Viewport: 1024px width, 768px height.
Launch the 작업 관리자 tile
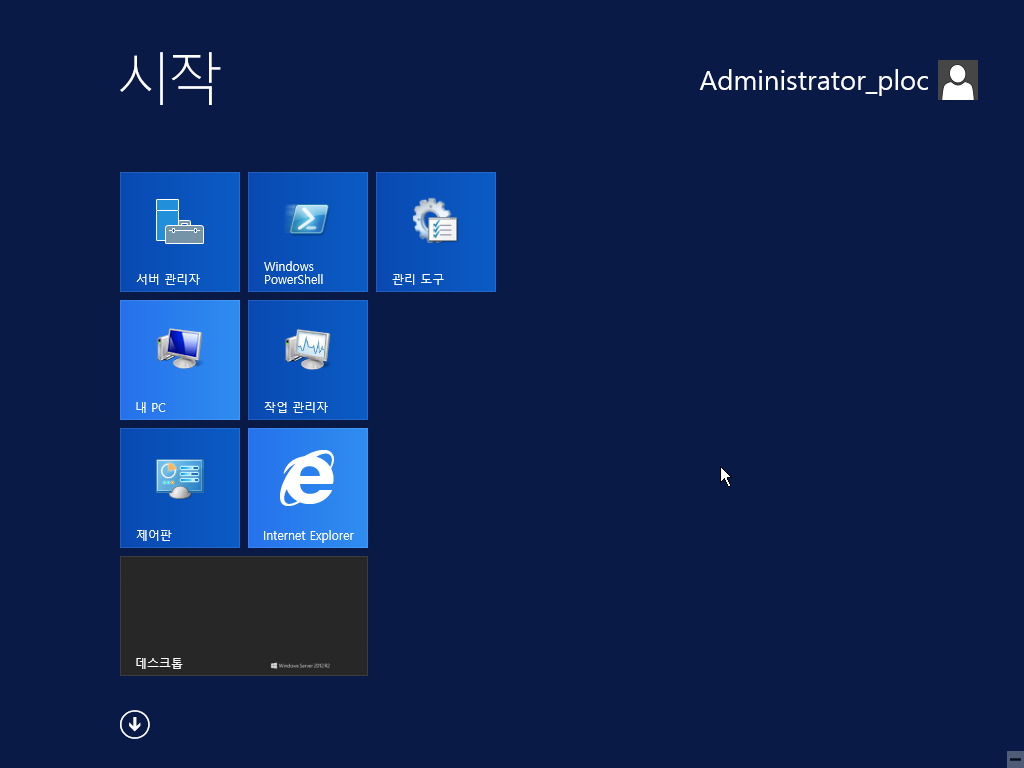tap(308, 360)
